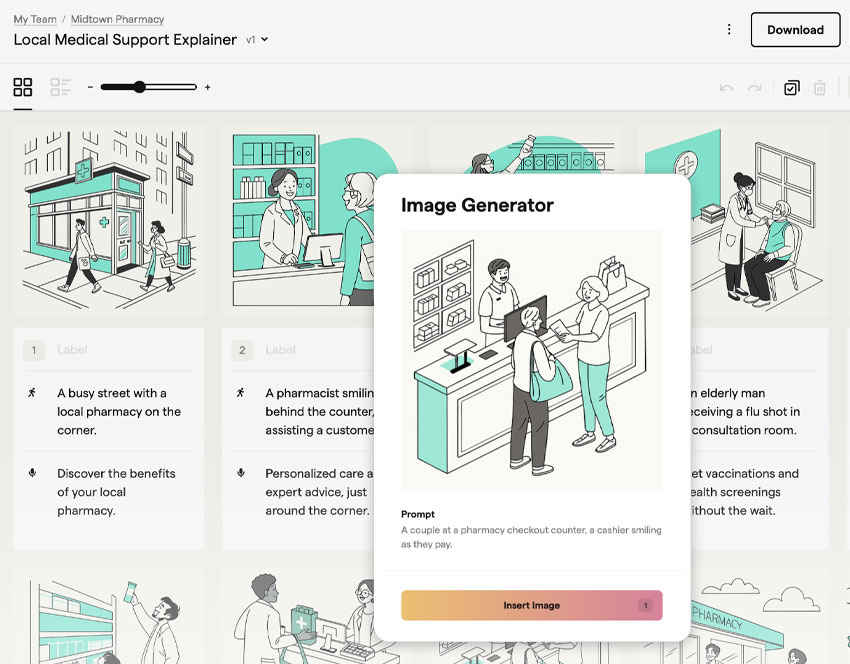Zoom out using the minus icon
850x664 pixels.
pos(90,87)
